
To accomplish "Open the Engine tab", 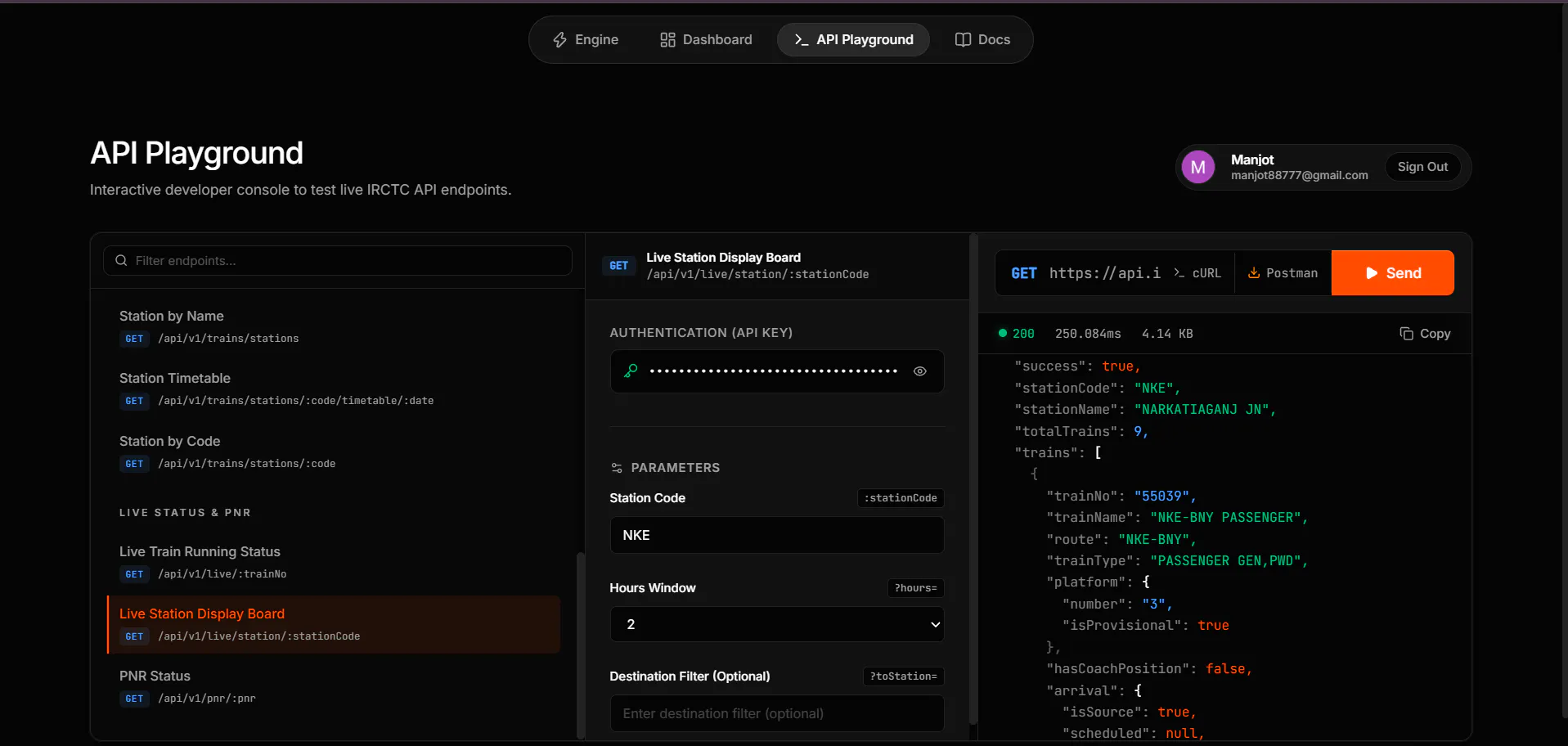I will [586, 39].
